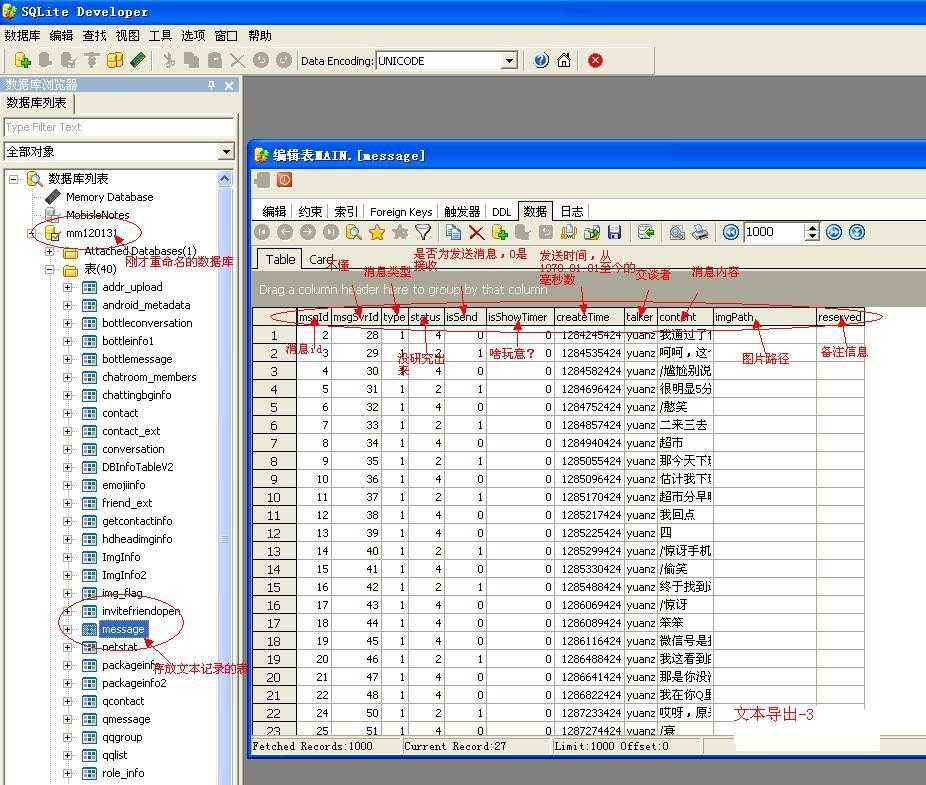This screenshot has height=785, width=926.
Task: Click the 1000 record limit field
Action: (774, 232)
